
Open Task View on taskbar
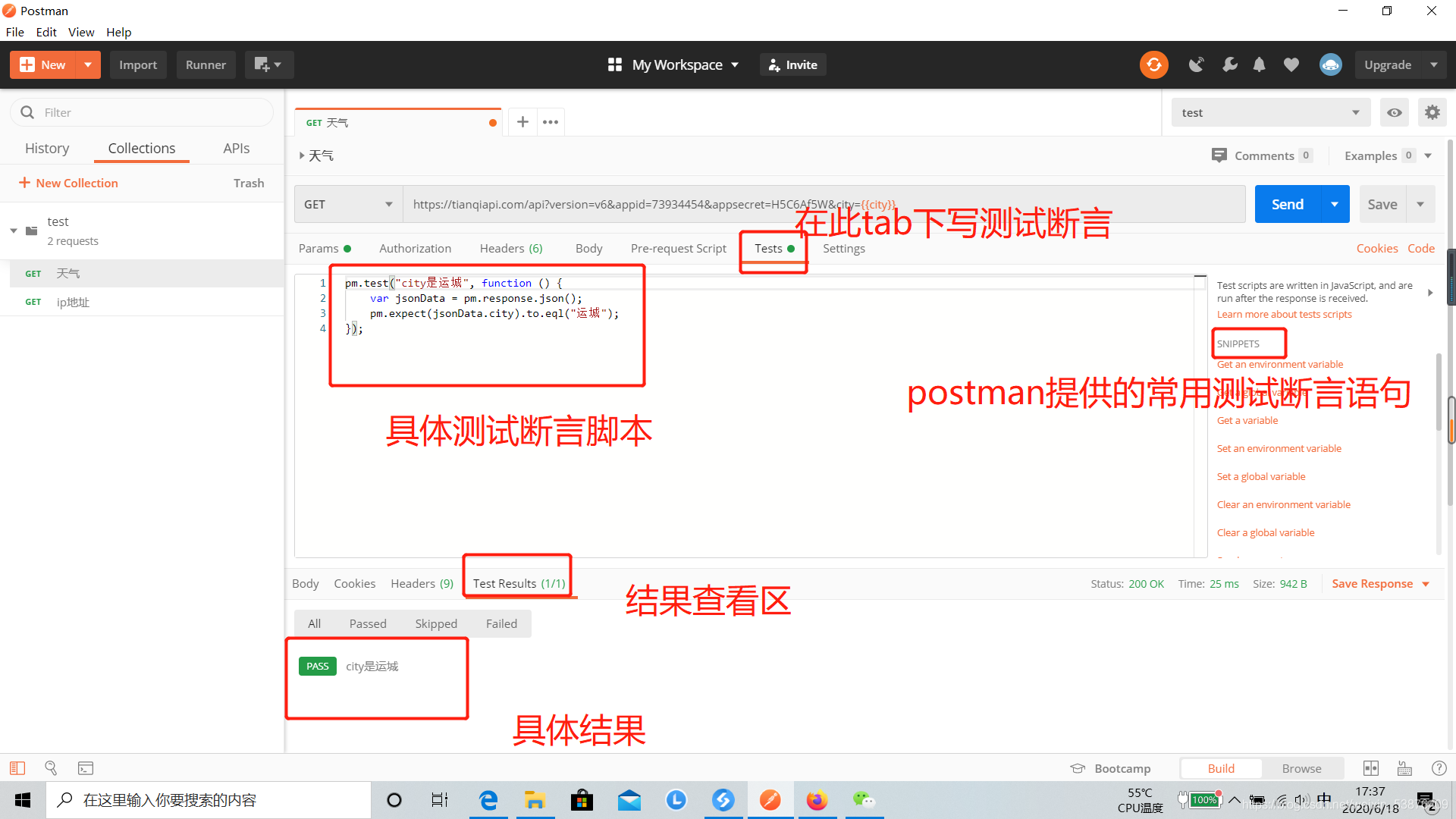[x=440, y=800]
